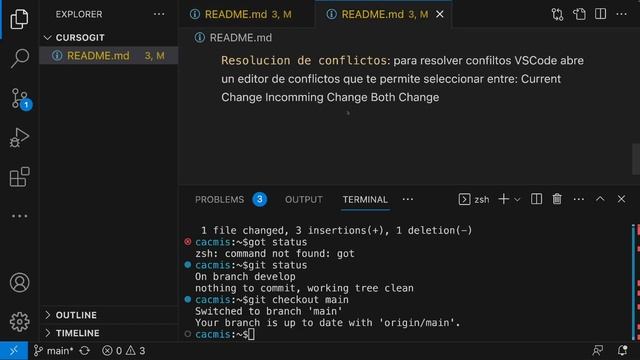The width and height of the screenshot is (640, 360).
Task: Click 'Switched to branch main' terminal output
Action: [x=269, y=311]
